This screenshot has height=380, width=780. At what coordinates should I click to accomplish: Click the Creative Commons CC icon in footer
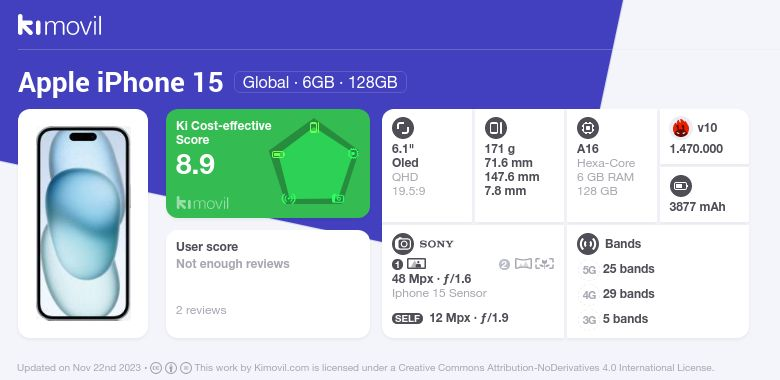tap(156, 368)
